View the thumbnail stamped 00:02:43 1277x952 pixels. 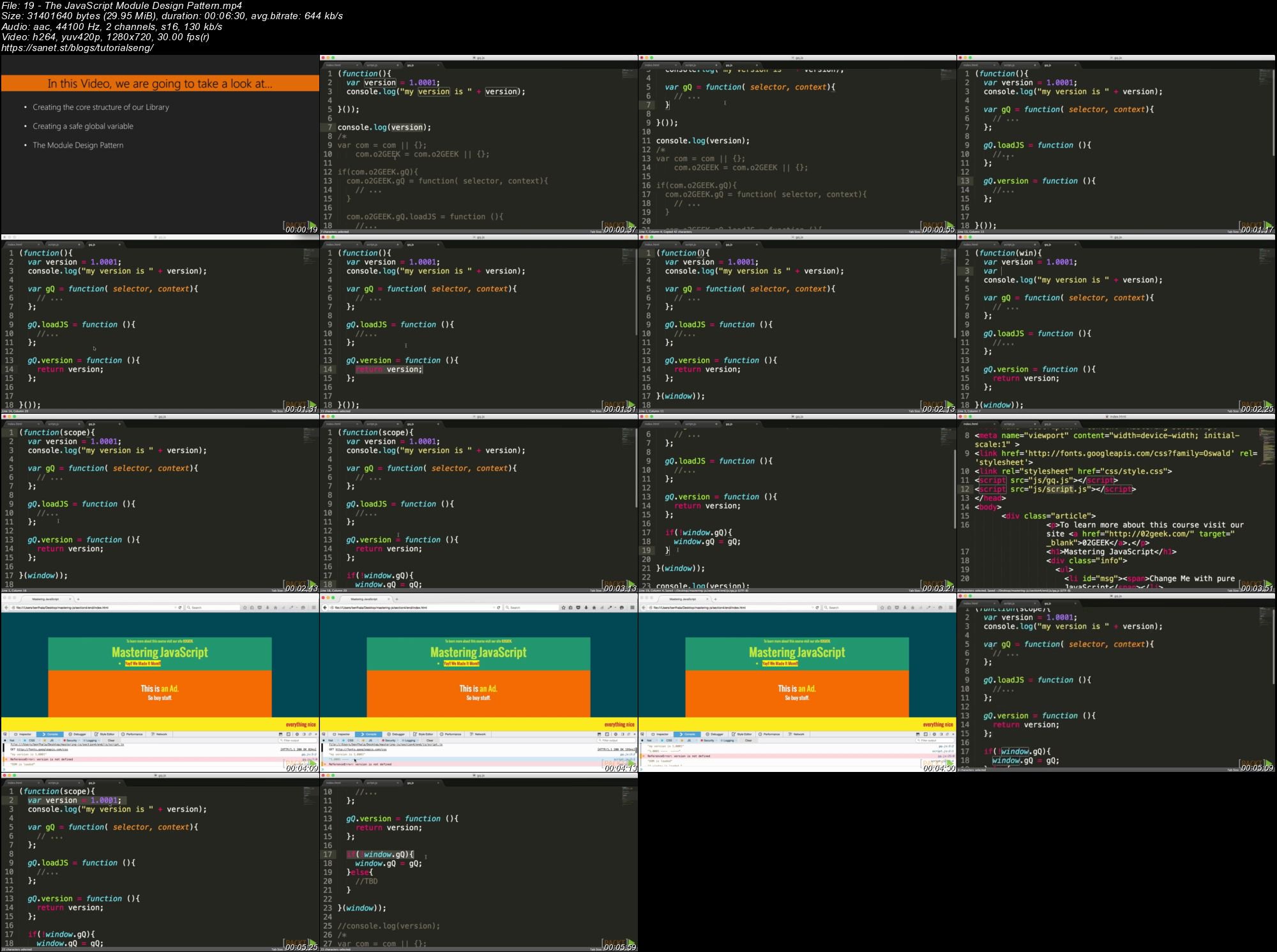(160, 503)
